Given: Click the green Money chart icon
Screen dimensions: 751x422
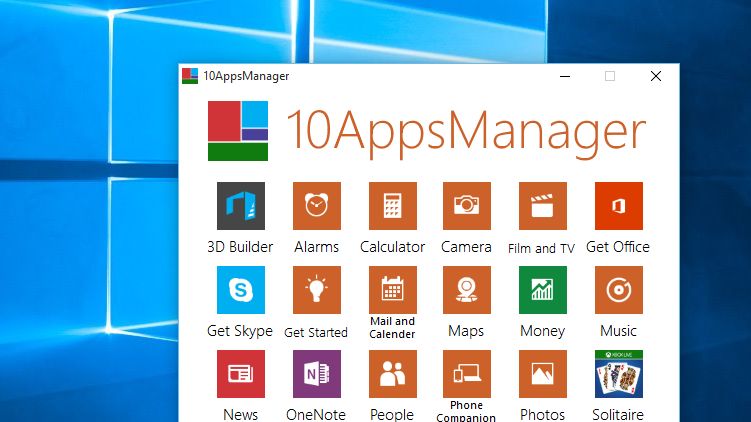Looking at the screenshot, I should pyautogui.click(x=543, y=290).
